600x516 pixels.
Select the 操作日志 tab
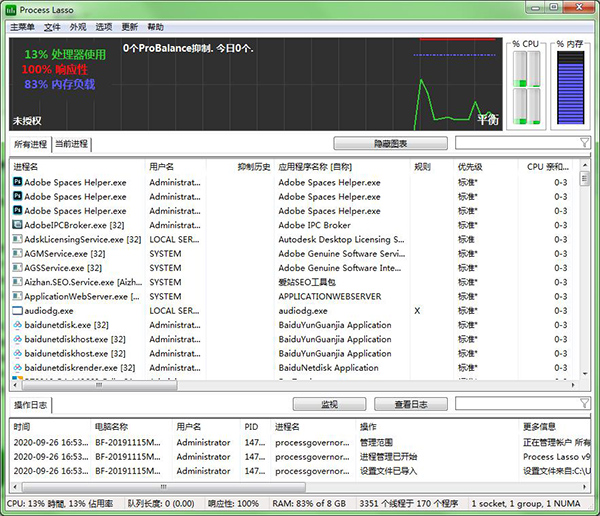tap(31, 405)
